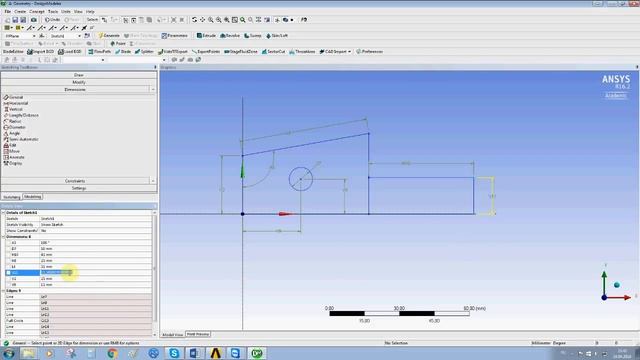
Task: Open the Units menu
Action: click(66, 11)
